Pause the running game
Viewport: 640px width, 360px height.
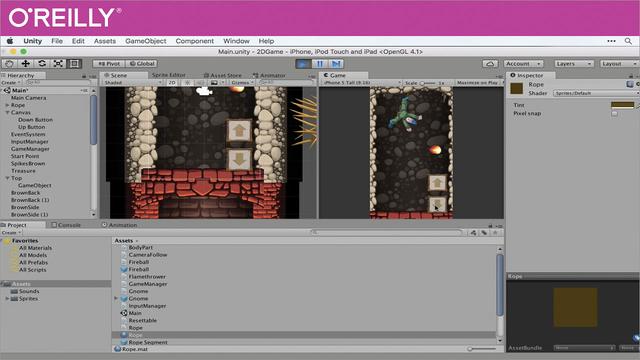(x=320, y=64)
